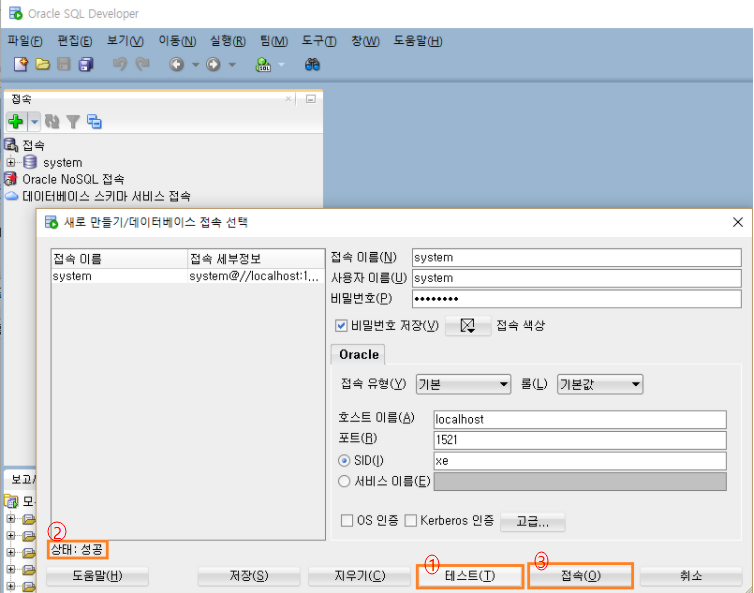754x593 pixels.
Task: Select the system database connection icon
Action: [30, 162]
